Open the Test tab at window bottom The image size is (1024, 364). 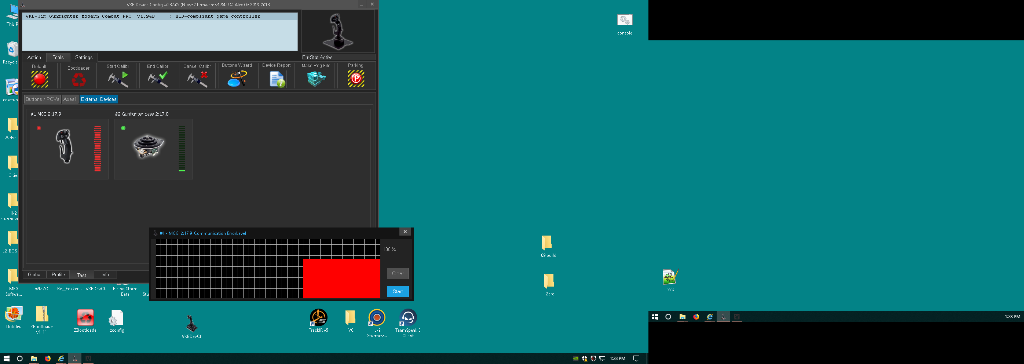82,275
